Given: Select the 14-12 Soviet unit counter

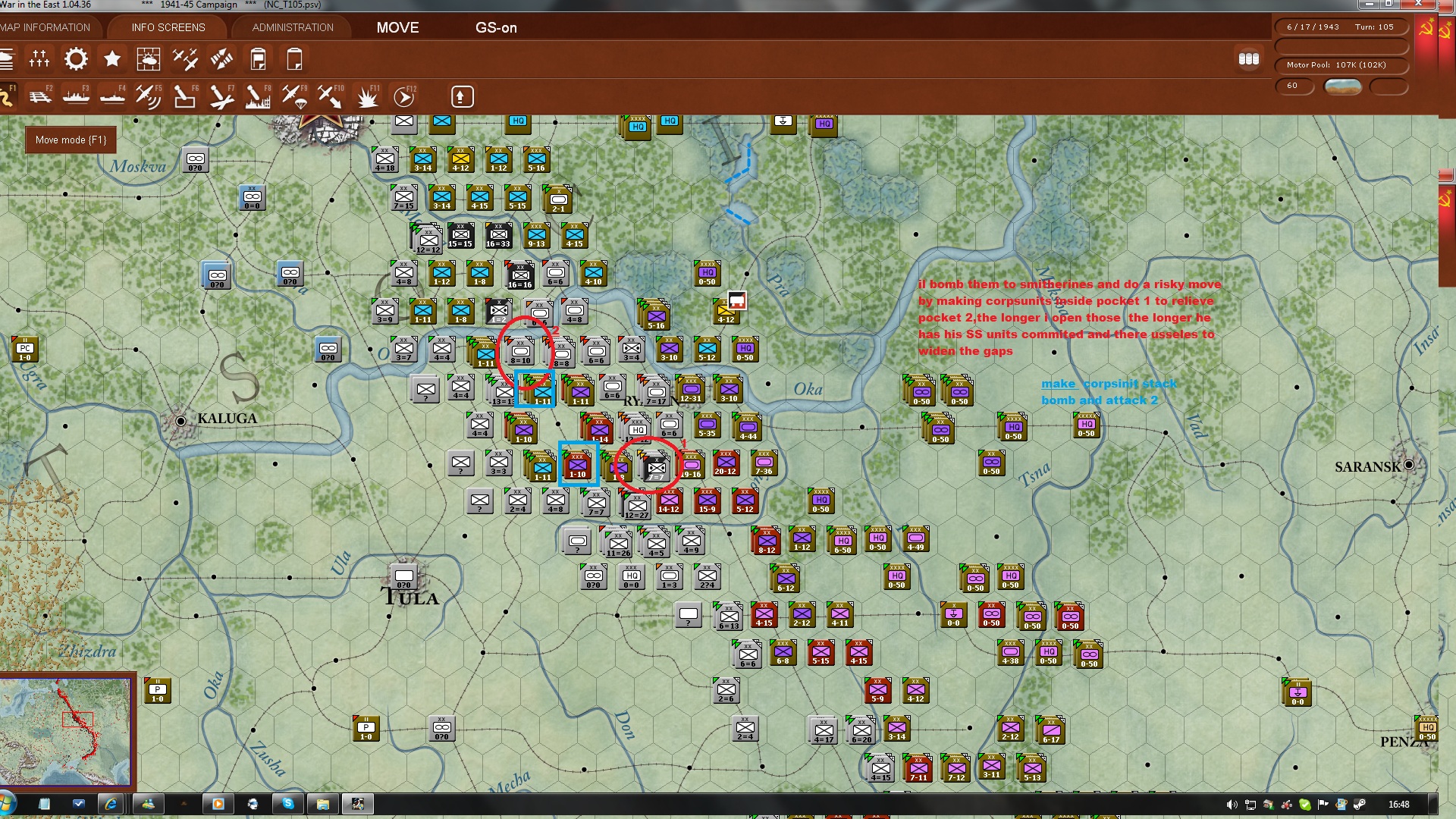Looking at the screenshot, I should (x=669, y=501).
